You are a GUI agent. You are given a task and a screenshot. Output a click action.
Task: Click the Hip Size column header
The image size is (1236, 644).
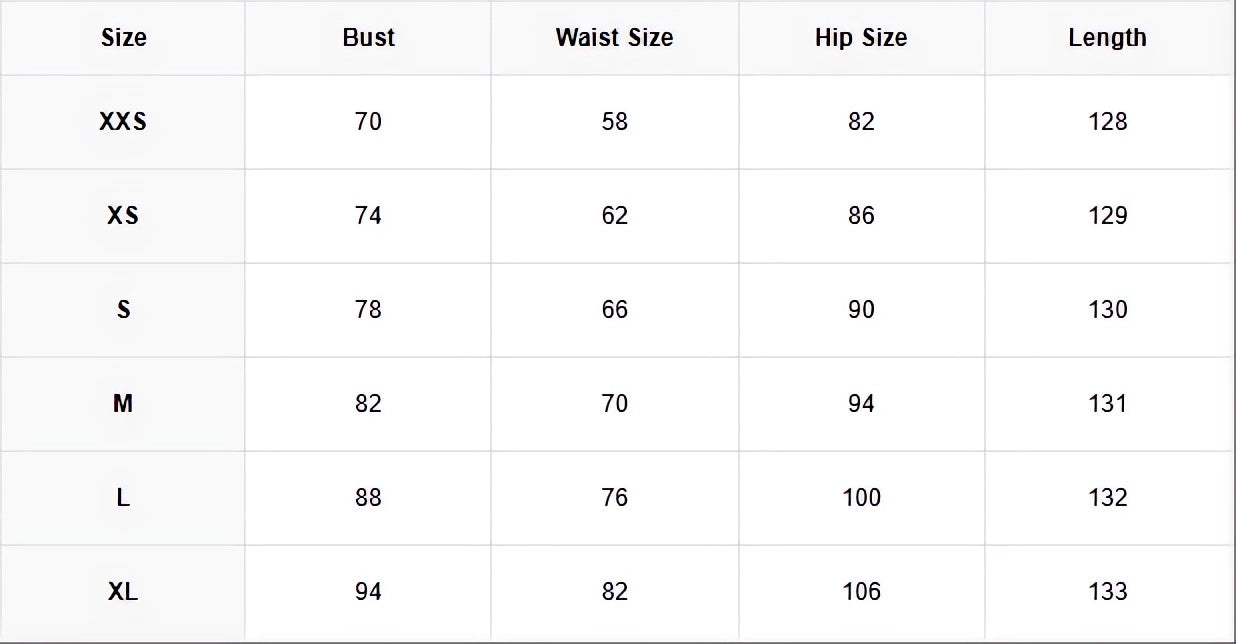click(861, 38)
